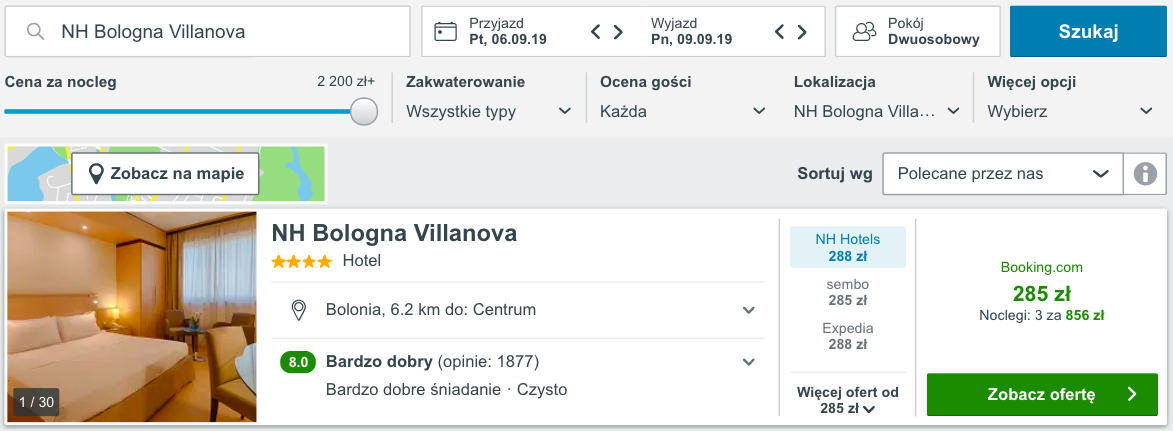
Task: Click the map pin location icon
Action: [96, 174]
